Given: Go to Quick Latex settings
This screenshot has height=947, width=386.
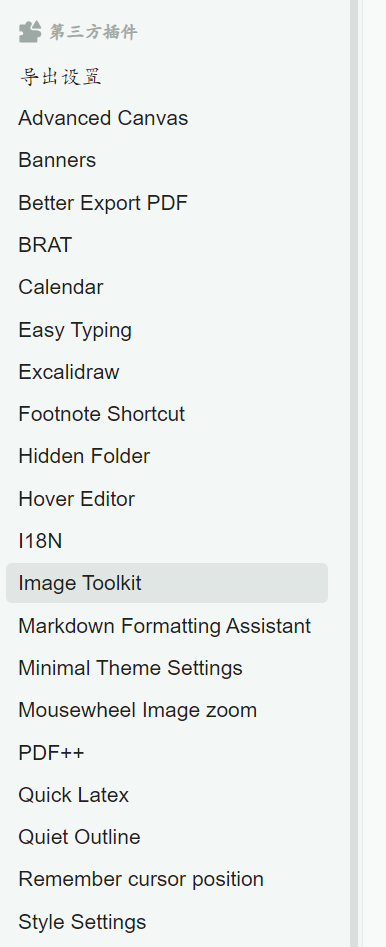Looking at the screenshot, I should (x=167, y=795).
